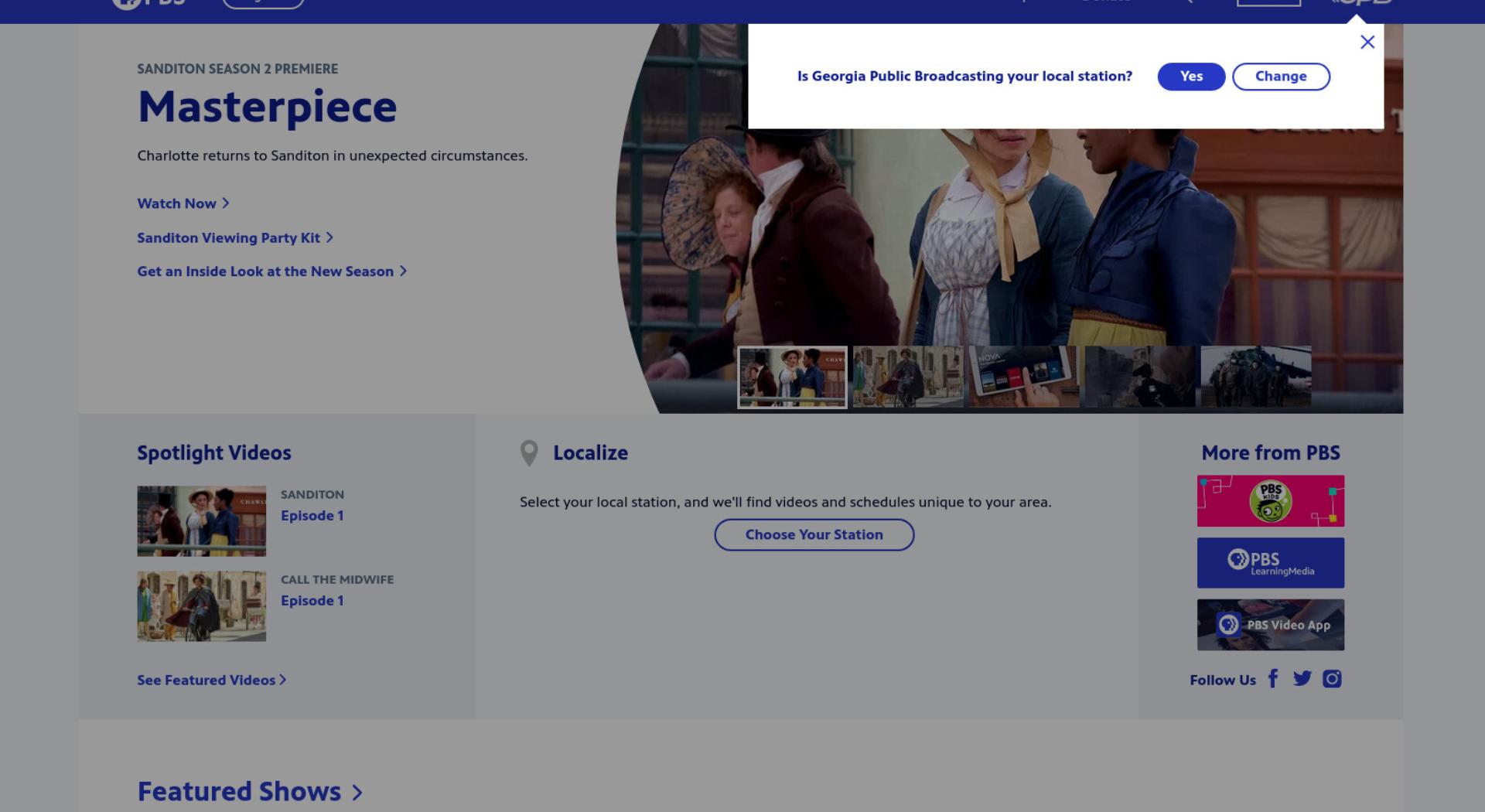Click the Choose Your Station button
Image resolution: width=1485 pixels, height=812 pixels.
(814, 534)
